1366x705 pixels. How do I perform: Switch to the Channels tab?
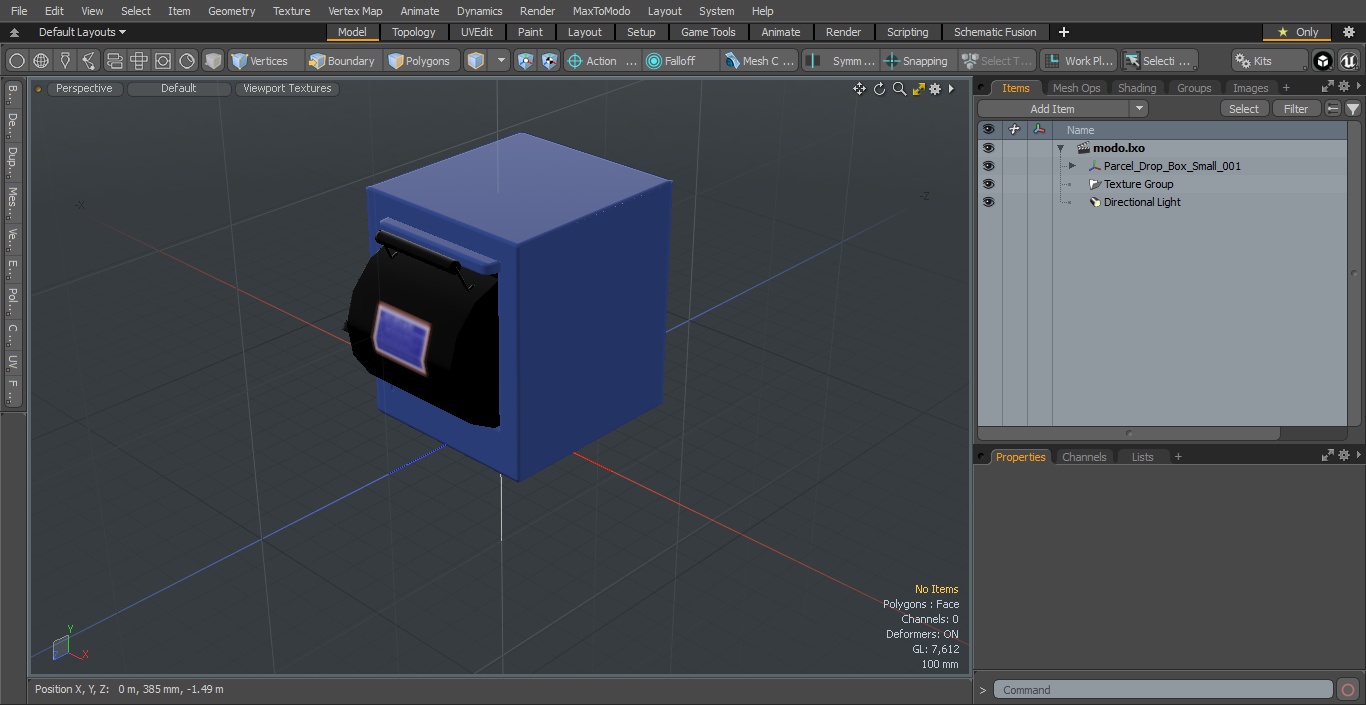[1084, 457]
